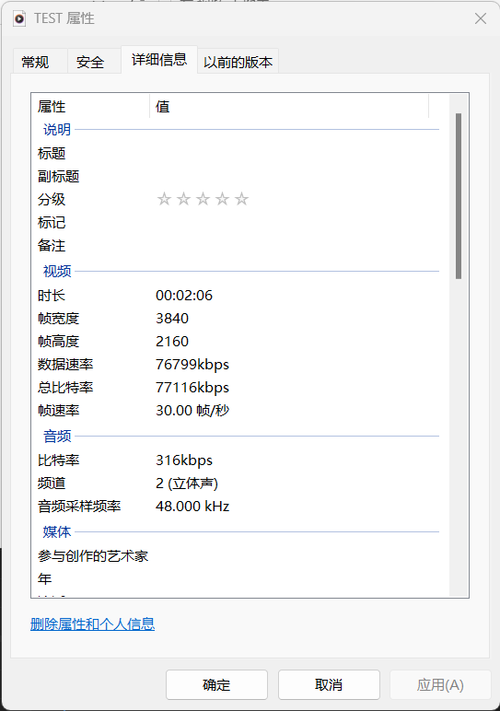The height and width of the screenshot is (711, 500).
Task: Click the 副标题 value field
Action: pos(297,176)
